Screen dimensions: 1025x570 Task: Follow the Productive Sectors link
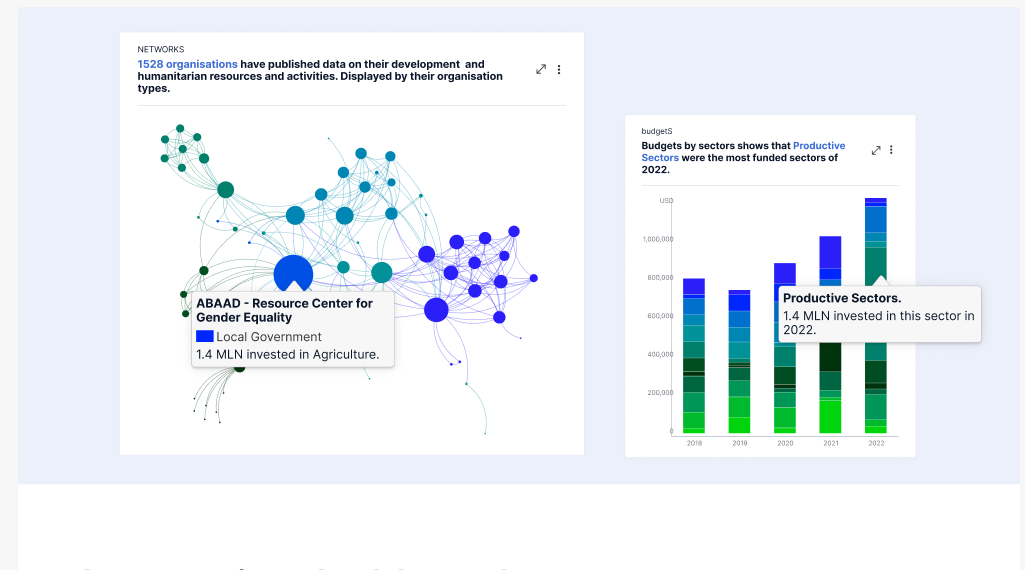tap(743, 152)
